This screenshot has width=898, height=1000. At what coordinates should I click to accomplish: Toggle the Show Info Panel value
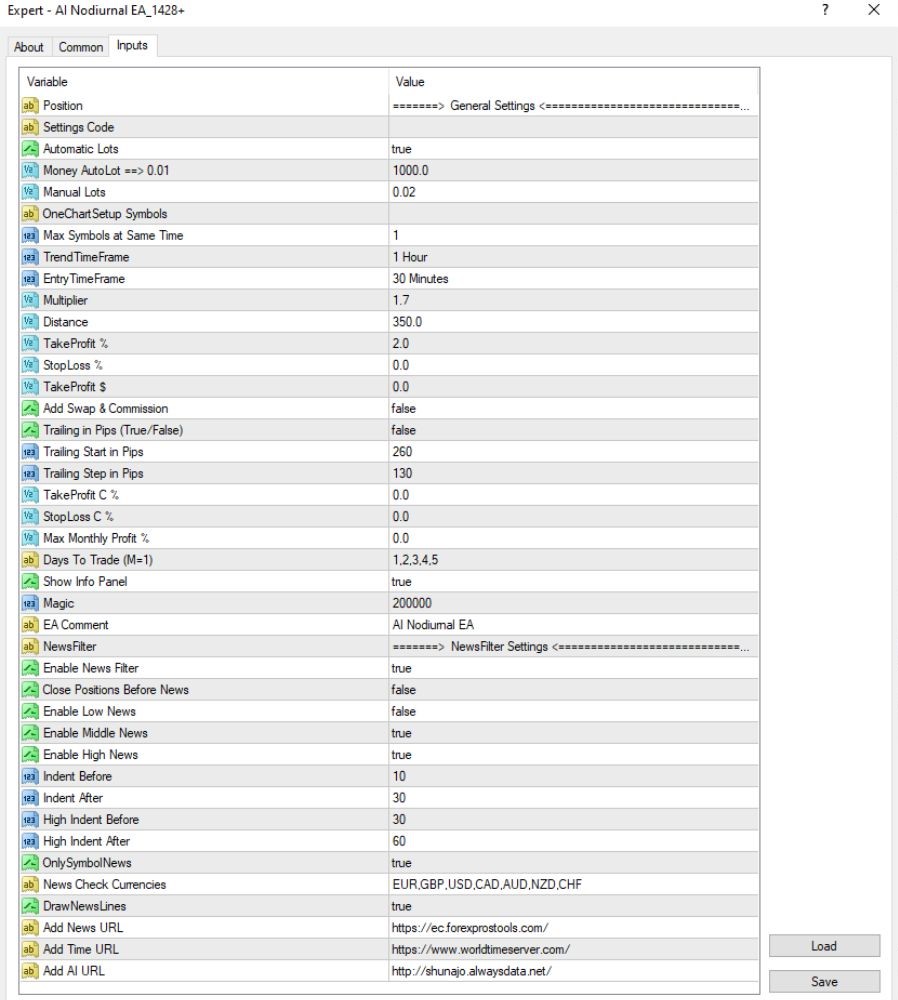573,582
